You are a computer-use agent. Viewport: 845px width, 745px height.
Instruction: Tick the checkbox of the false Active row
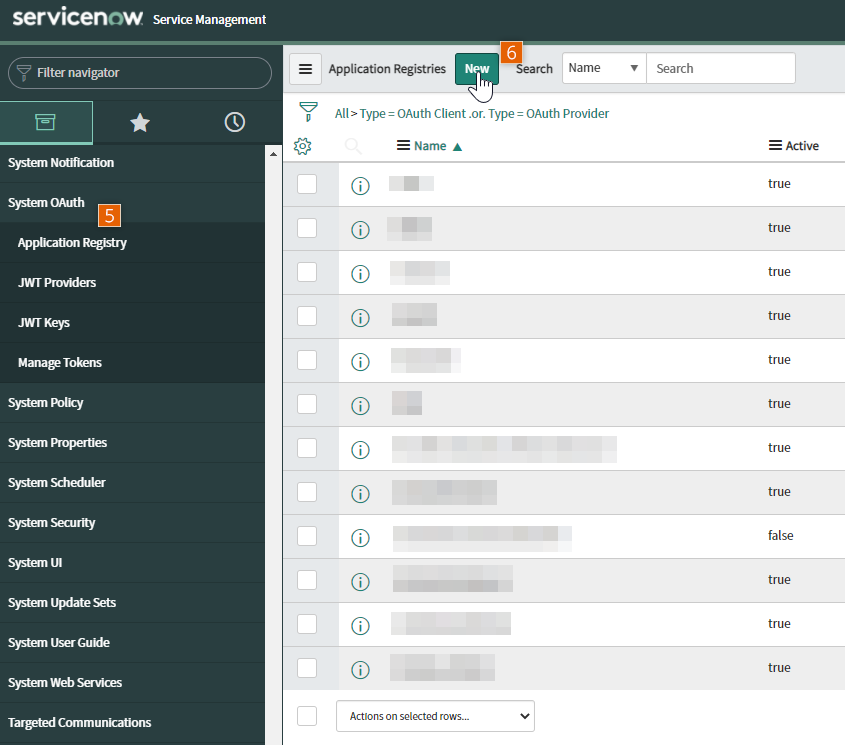click(307, 536)
